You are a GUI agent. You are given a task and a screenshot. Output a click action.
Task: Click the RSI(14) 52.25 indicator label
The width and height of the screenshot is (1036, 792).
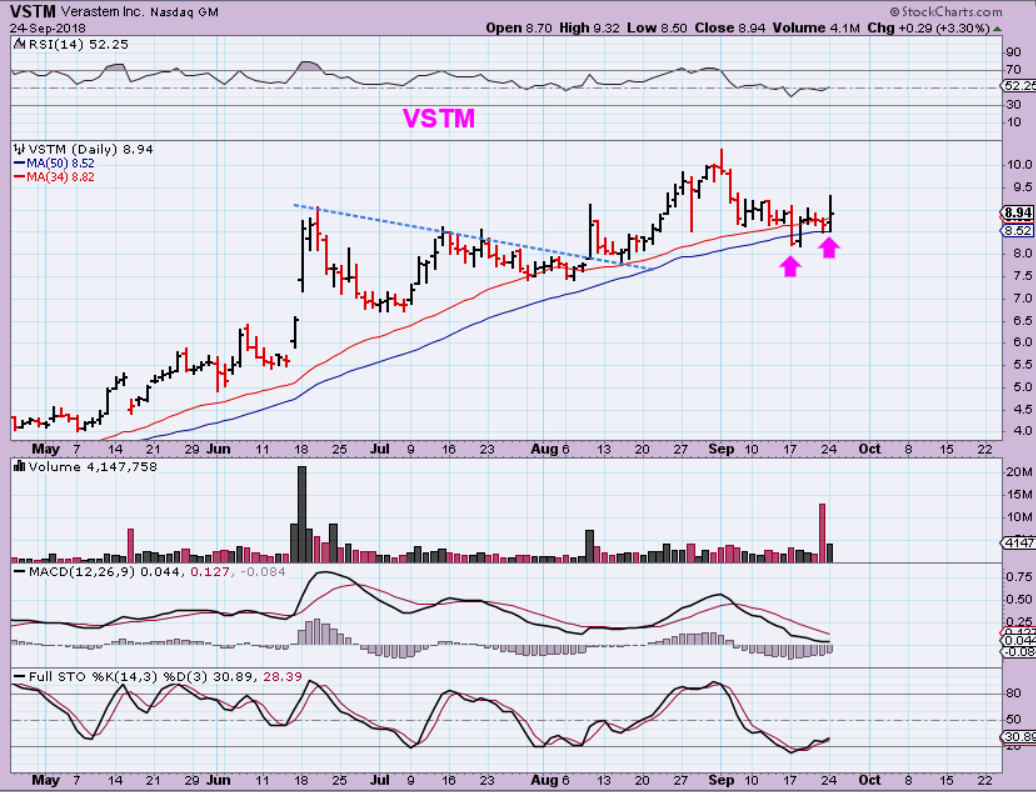click(x=78, y=44)
